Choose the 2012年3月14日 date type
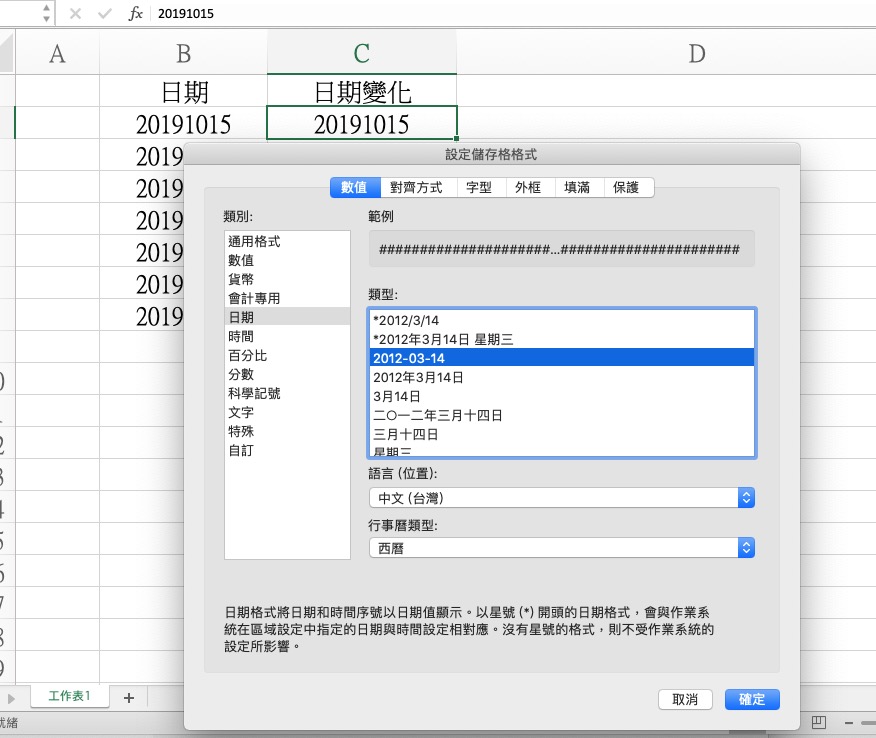 [x=562, y=378]
